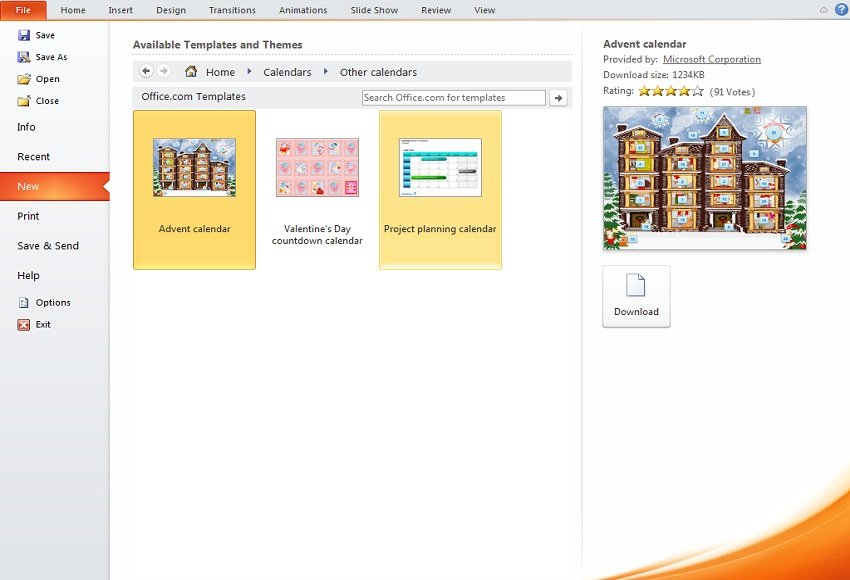The image size is (850, 580).
Task: Click the Search Office.com templates field
Action: [453, 98]
